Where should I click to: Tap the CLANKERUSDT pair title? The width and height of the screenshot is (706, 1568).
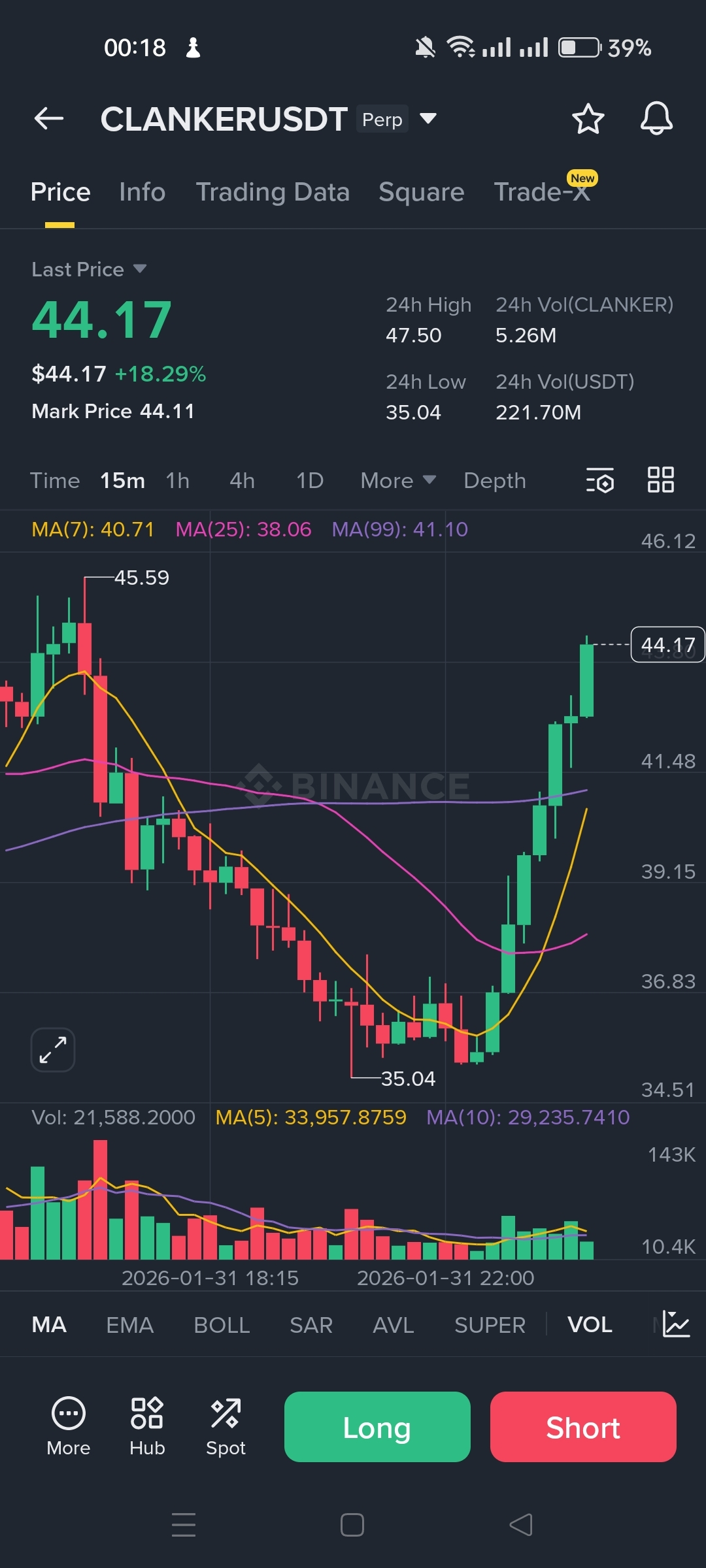coord(224,119)
